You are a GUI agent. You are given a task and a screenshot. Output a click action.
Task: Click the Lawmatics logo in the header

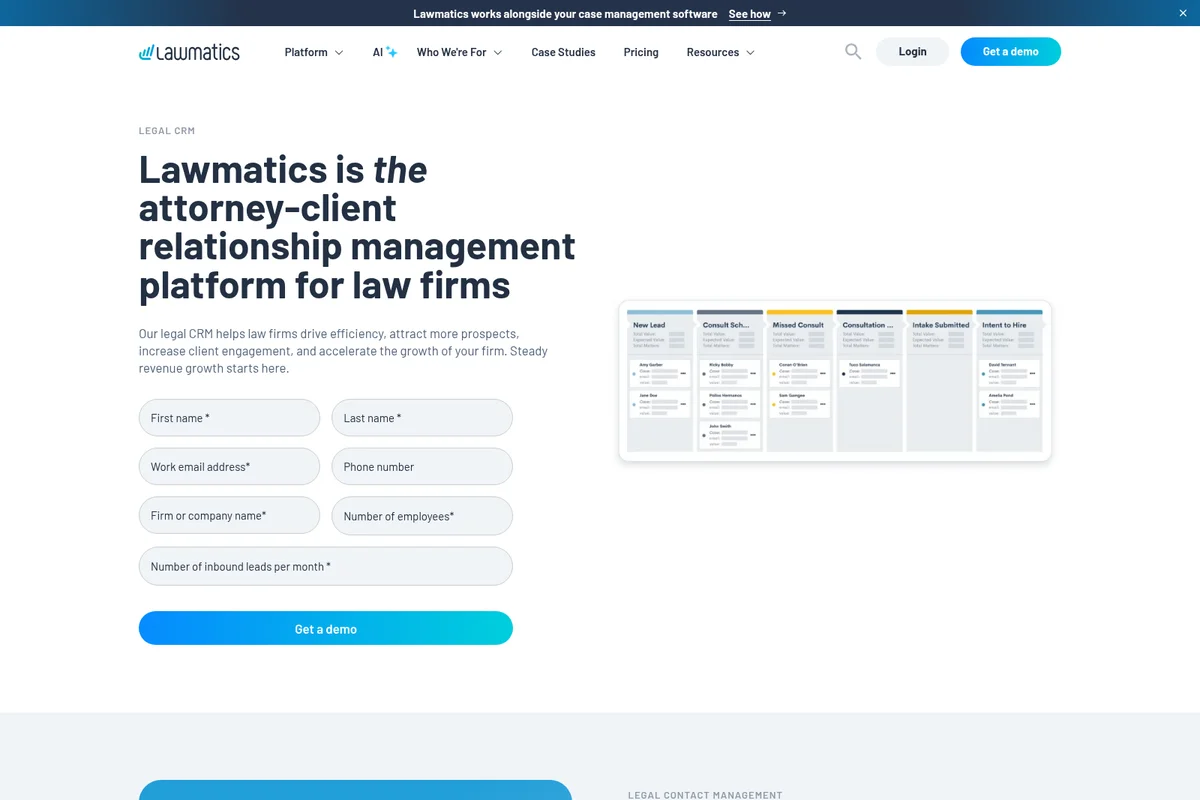pyautogui.click(x=188, y=51)
